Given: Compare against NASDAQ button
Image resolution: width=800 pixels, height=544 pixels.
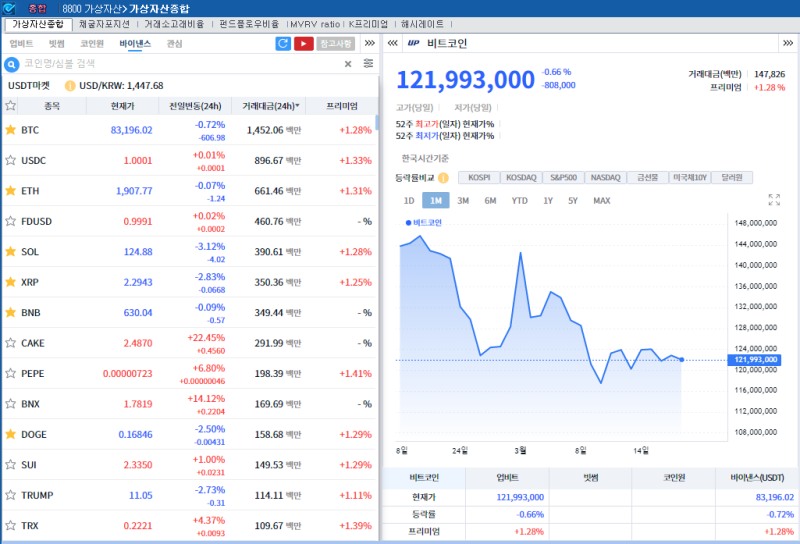Looking at the screenshot, I should 606,177.
